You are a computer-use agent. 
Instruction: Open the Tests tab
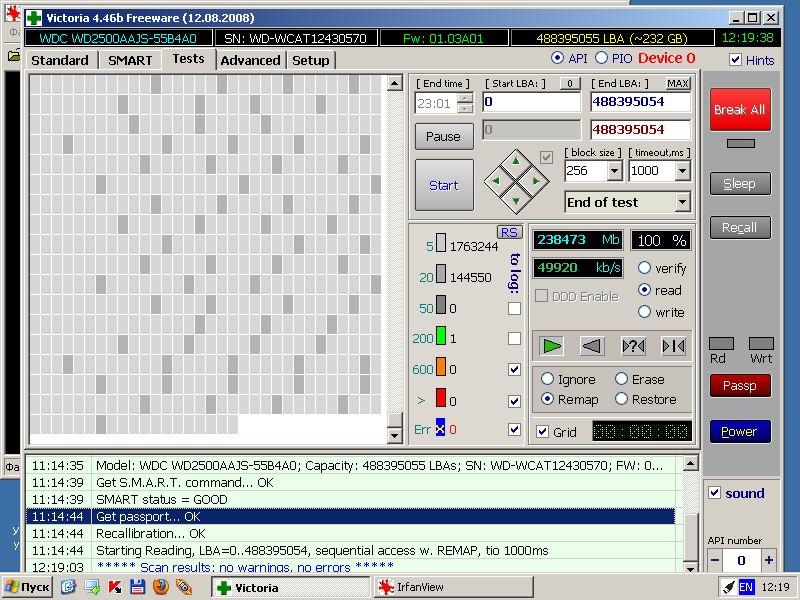(x=188, y=59)
